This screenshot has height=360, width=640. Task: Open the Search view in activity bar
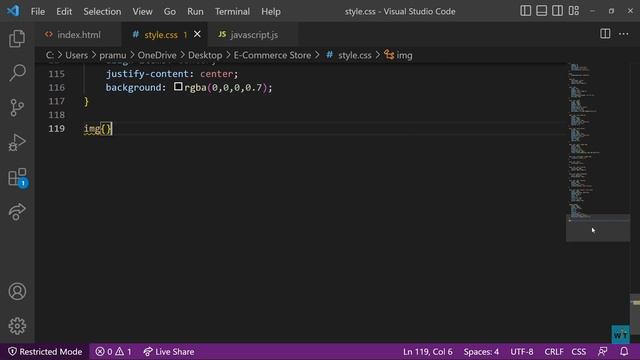(17, 73)
